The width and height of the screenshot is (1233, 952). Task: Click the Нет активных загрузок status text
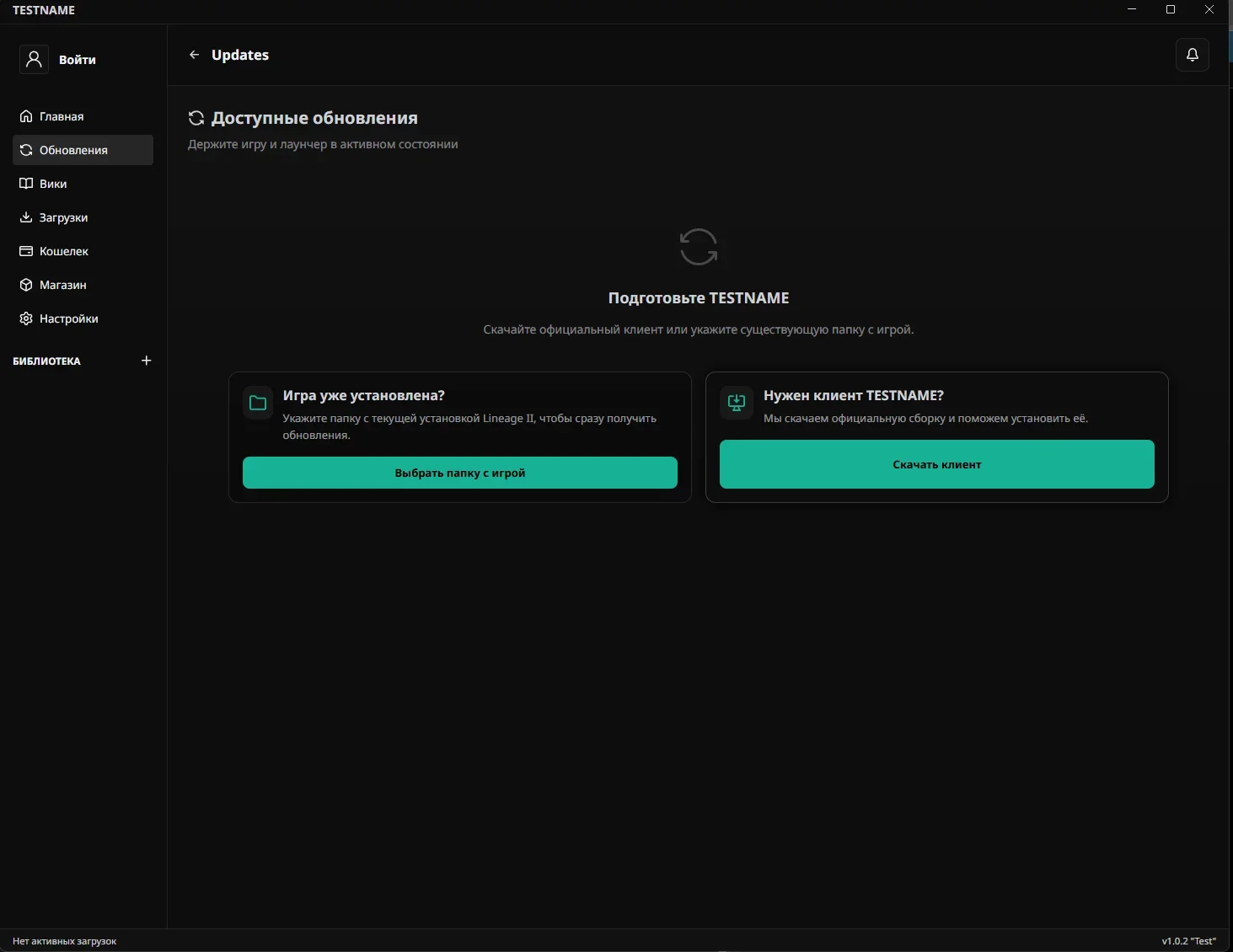click(x=65, y=941)
